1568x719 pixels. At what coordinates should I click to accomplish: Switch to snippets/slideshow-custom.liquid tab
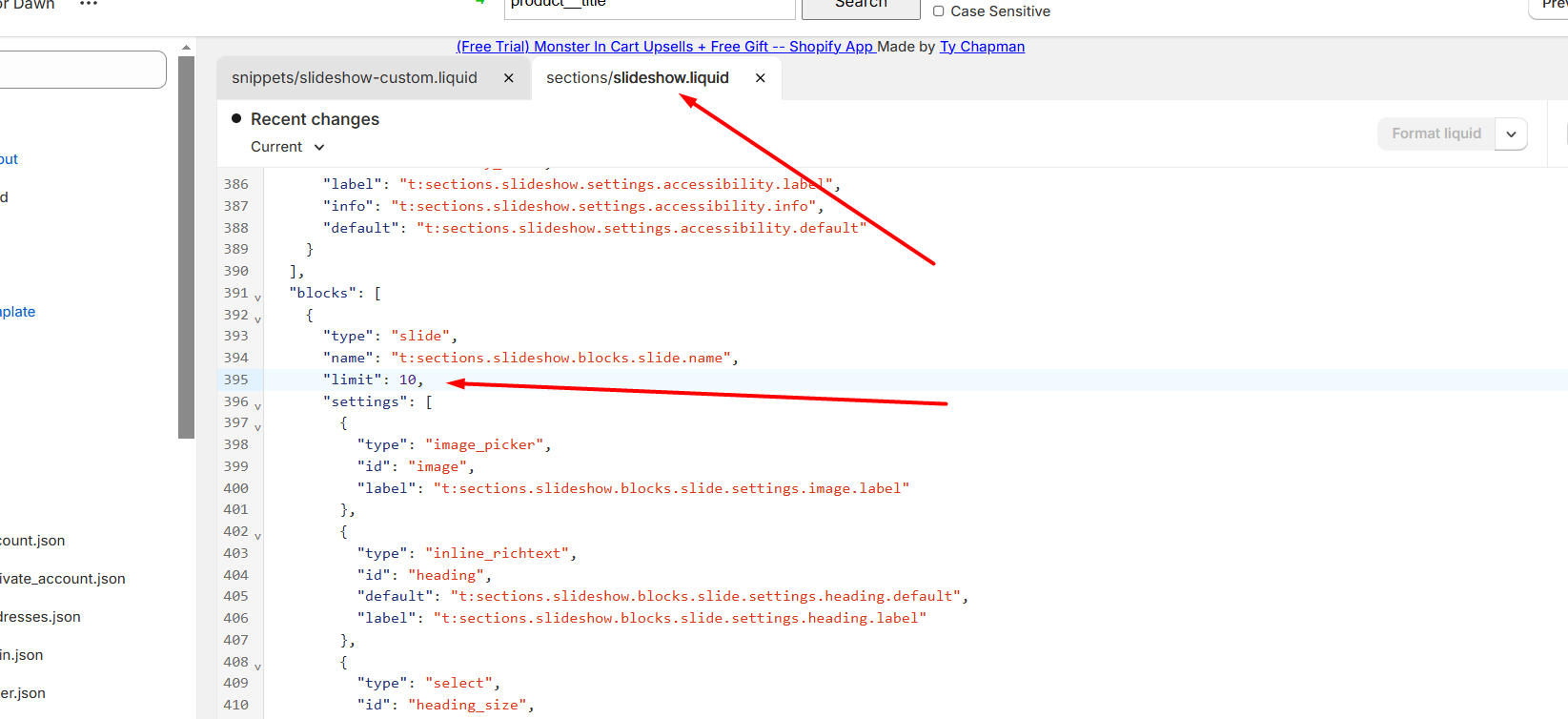pyautogui.click(x=355, y=78)
